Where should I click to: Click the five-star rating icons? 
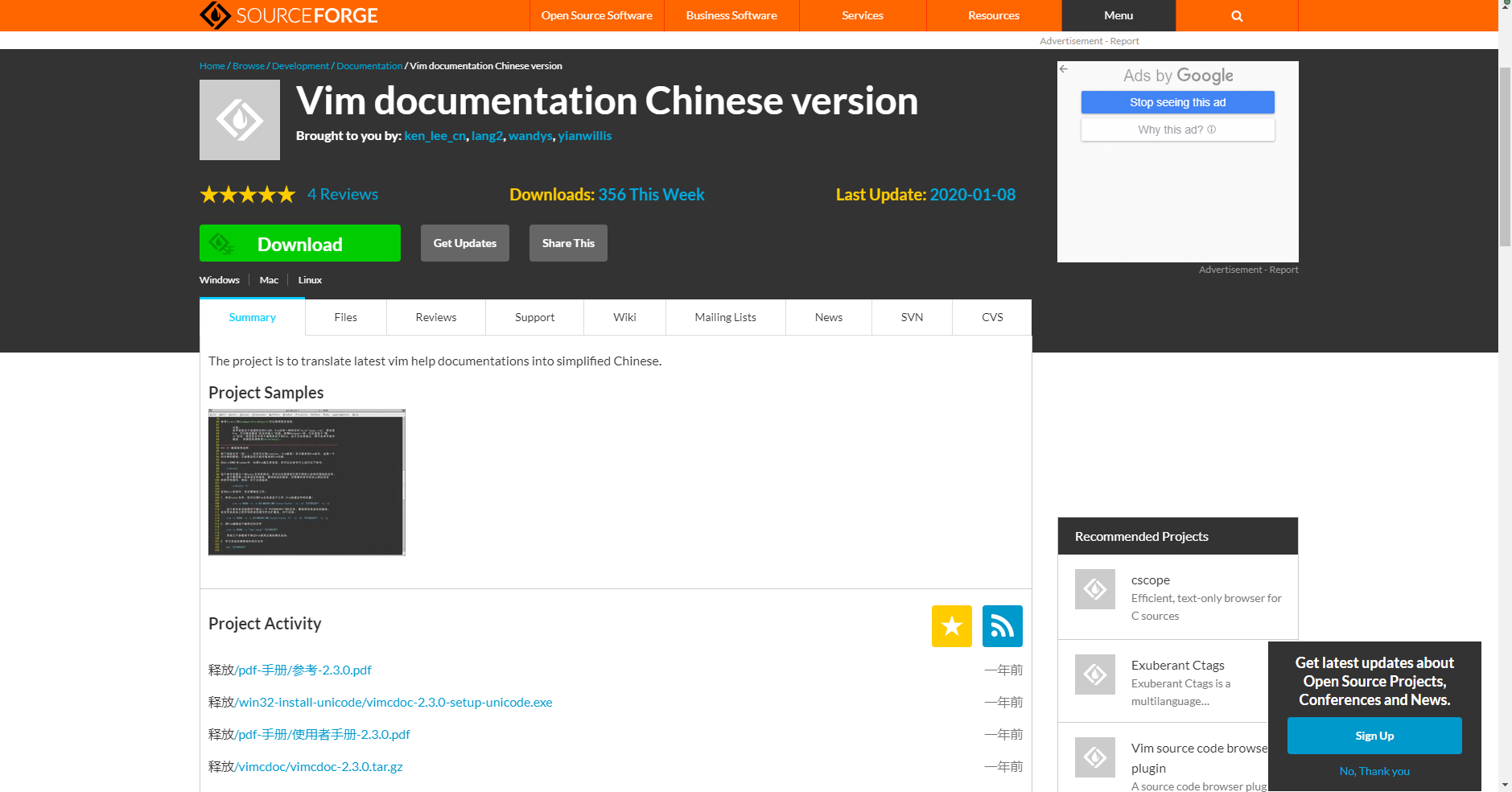pos(248,195)
